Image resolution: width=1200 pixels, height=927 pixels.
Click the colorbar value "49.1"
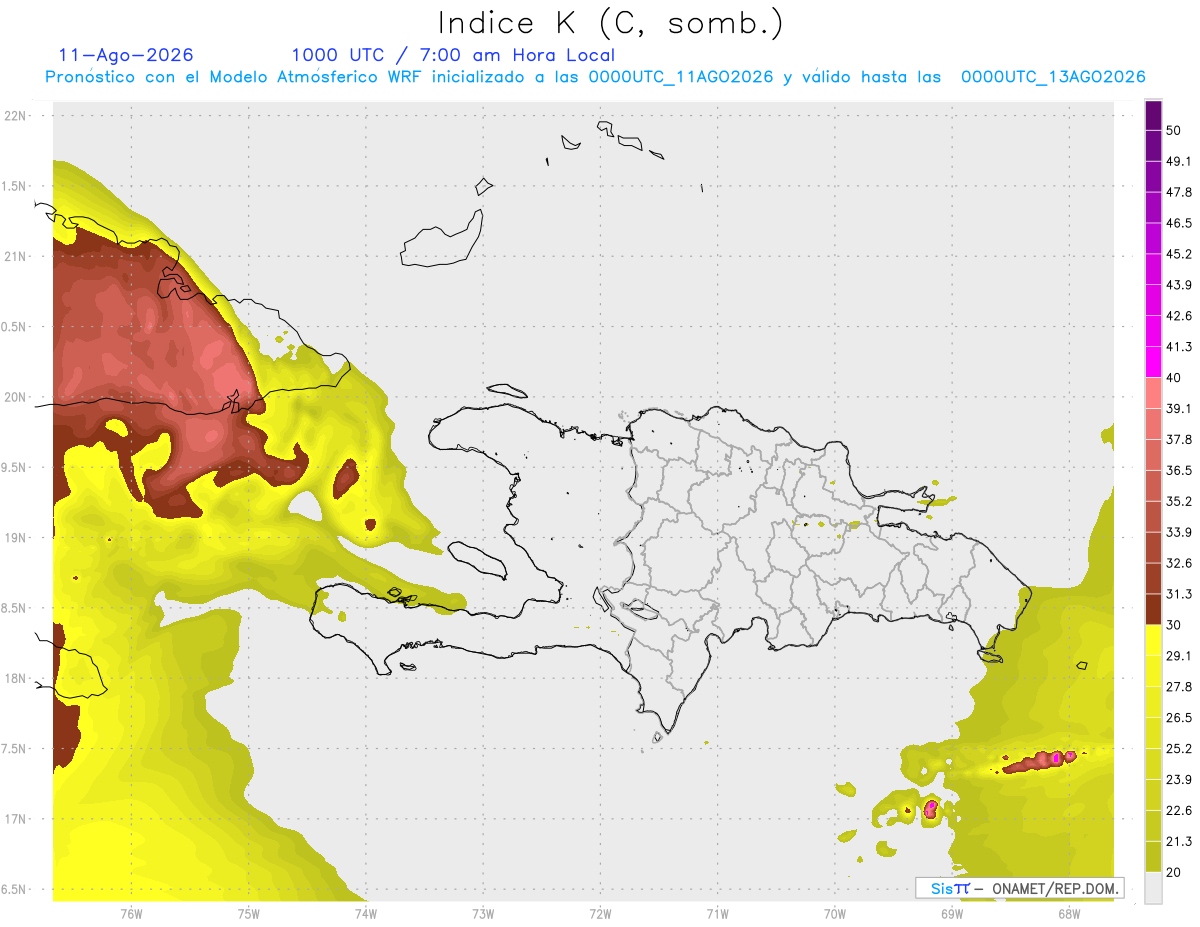pyautogui.click(x=1179, y=161)
